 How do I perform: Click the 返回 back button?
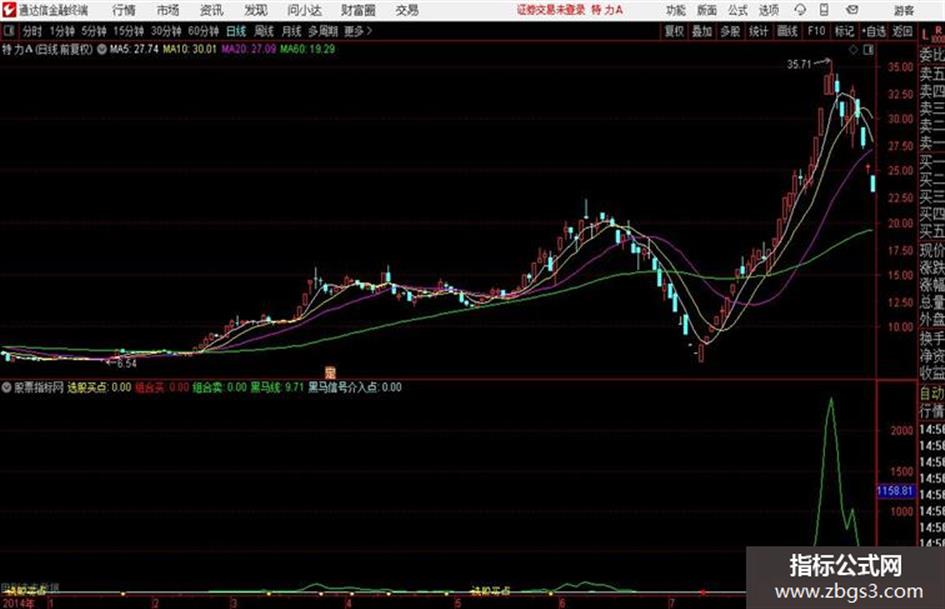point(902,31)
